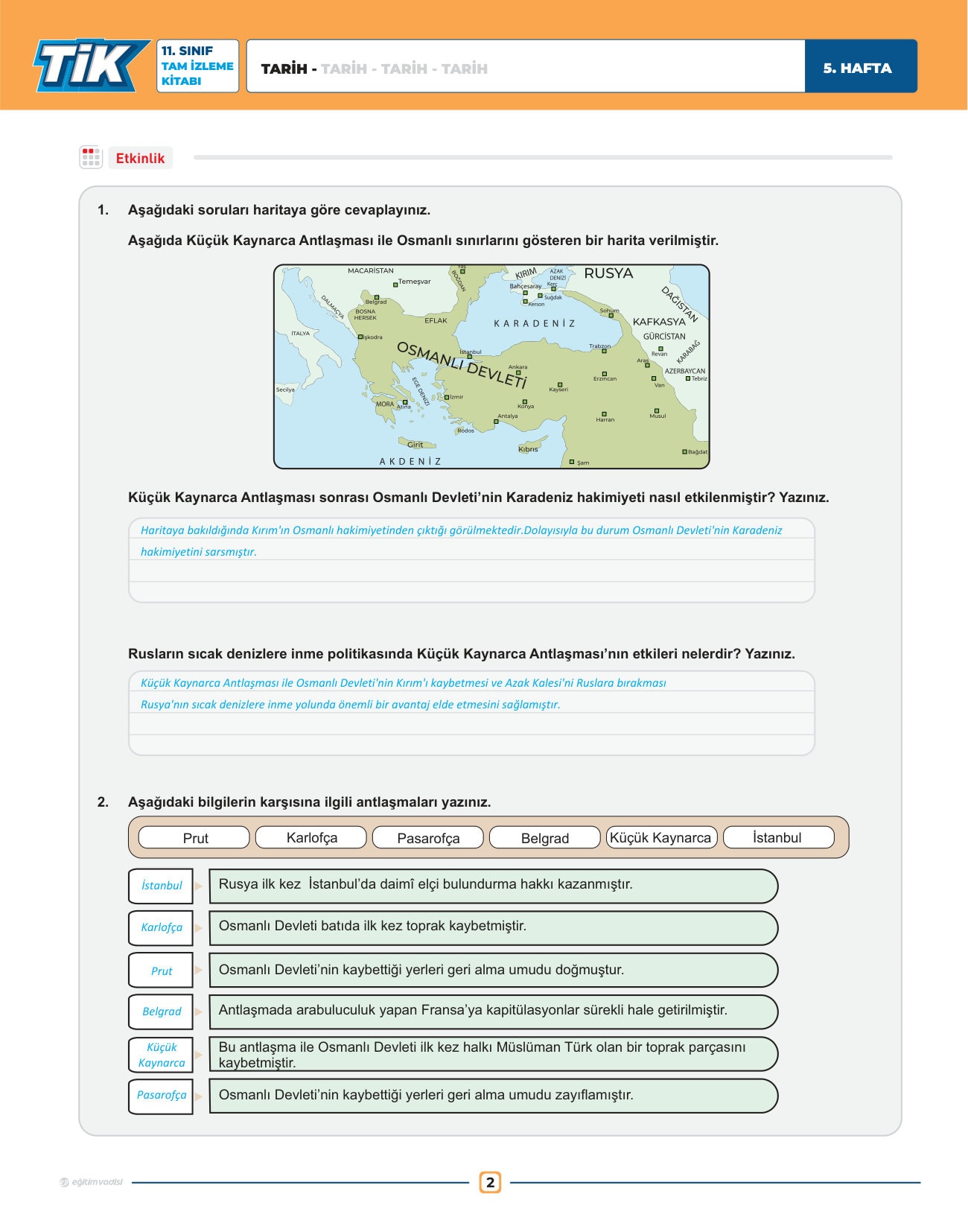This screenshot has width=968, height=1232.
Task: Click the 'Küçük Kaynarca' answer box on the left
Action: click(x=161, y=1055)
